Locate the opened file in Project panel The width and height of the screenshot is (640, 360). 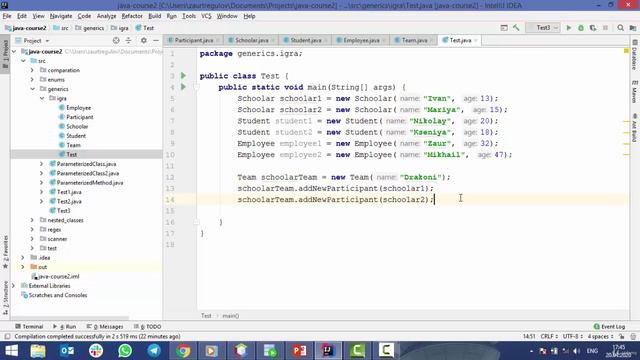(116, 40)
